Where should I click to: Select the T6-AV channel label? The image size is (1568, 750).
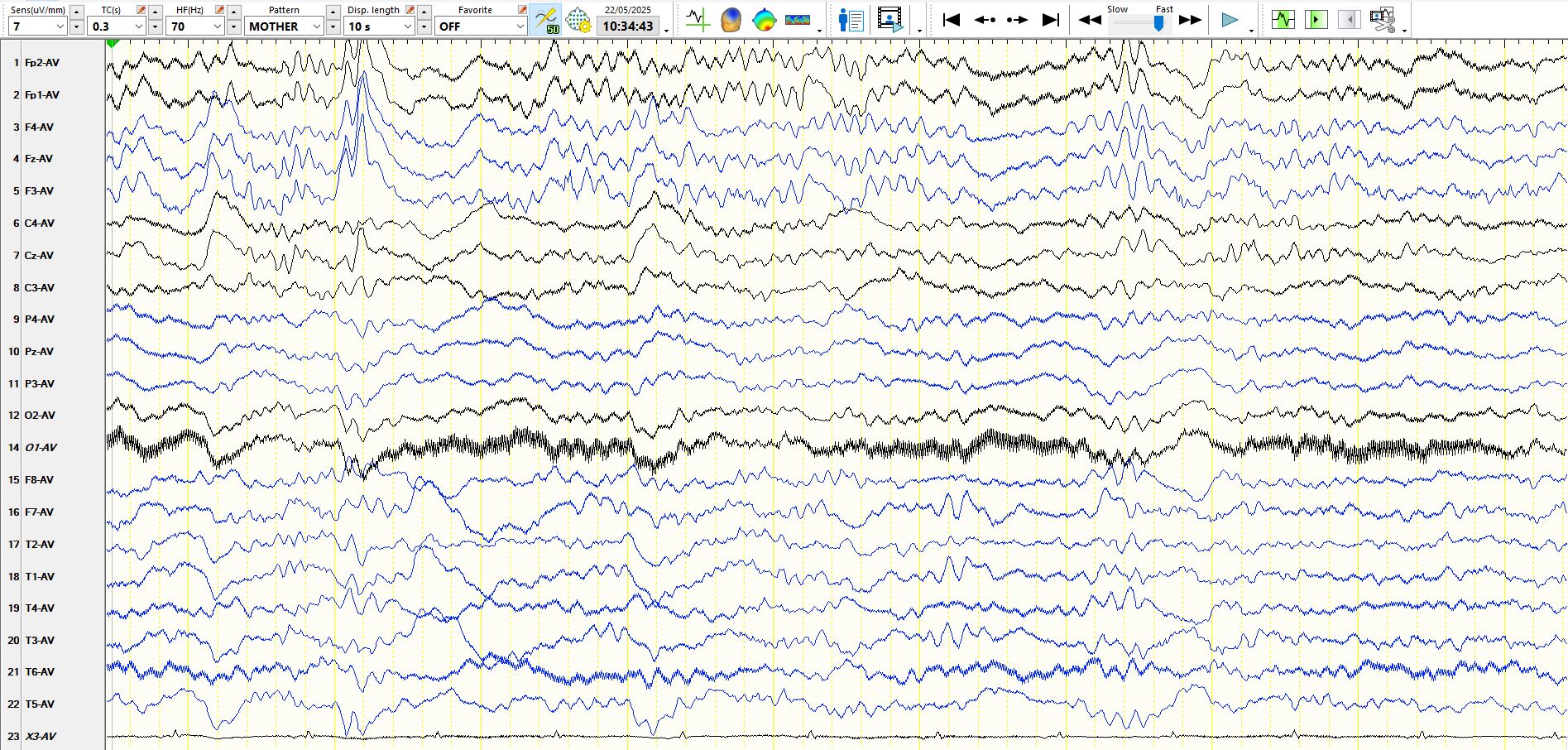coord(40,672)
